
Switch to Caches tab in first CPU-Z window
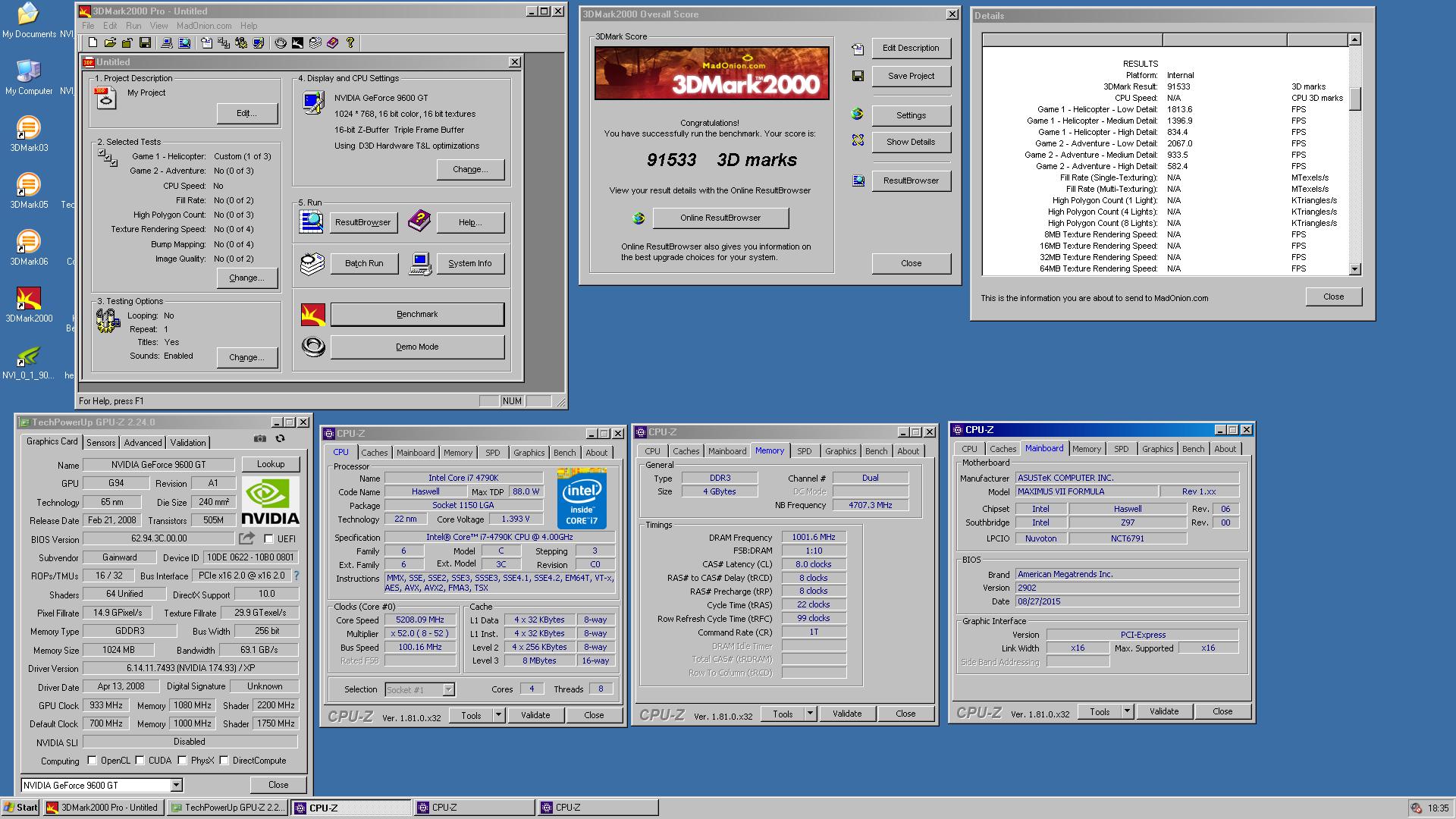point(374,453)
